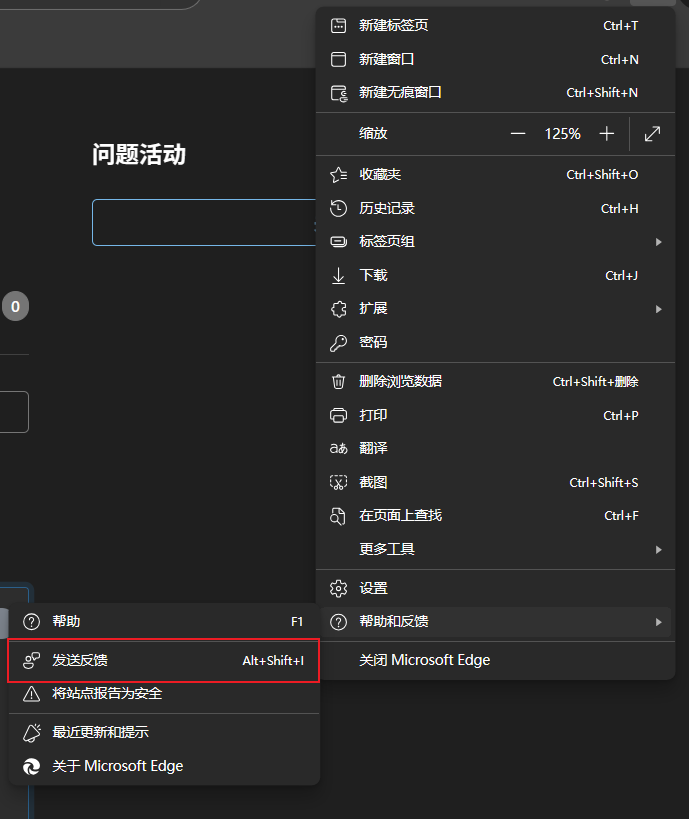The height and width of the screenshot is (819, 689).
Task: Click the 最近更新和提示 bell icon
Action: 31,732
